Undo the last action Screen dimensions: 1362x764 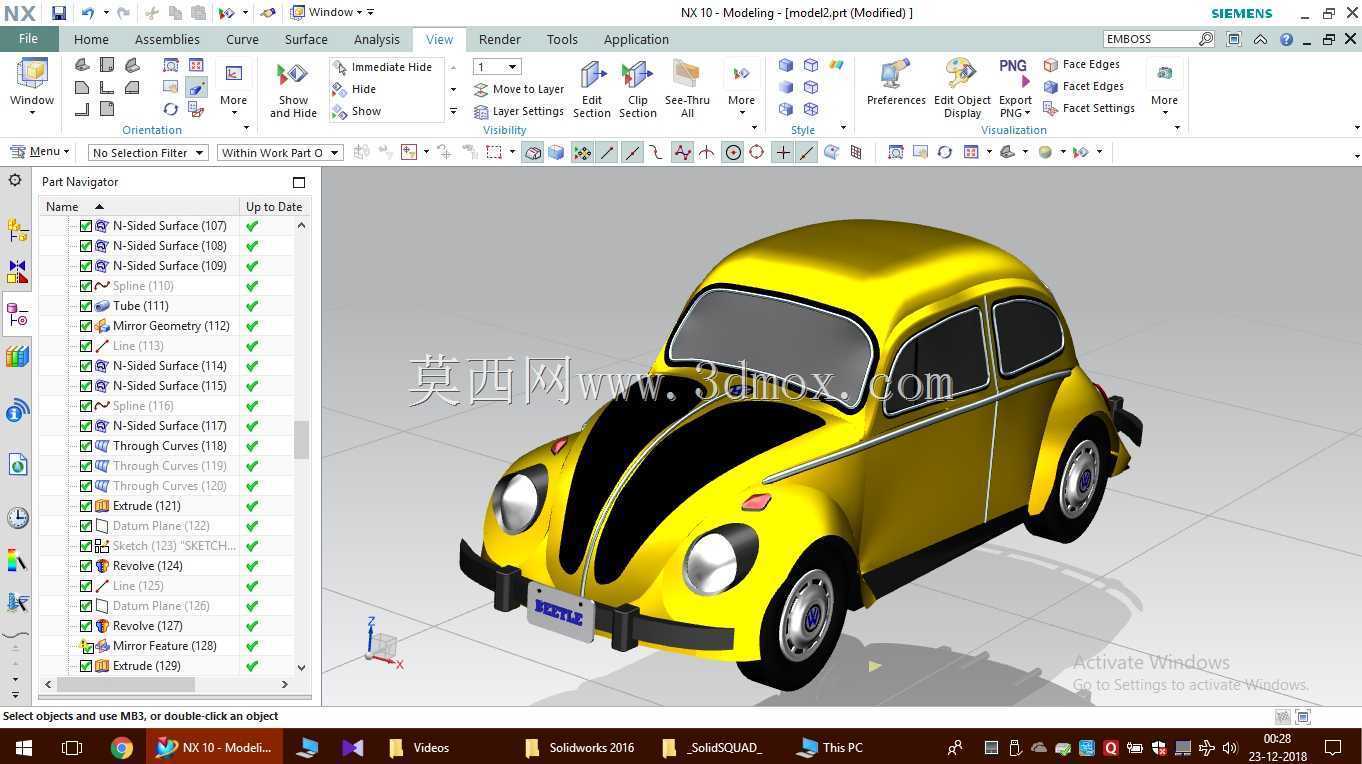[87, 13]
